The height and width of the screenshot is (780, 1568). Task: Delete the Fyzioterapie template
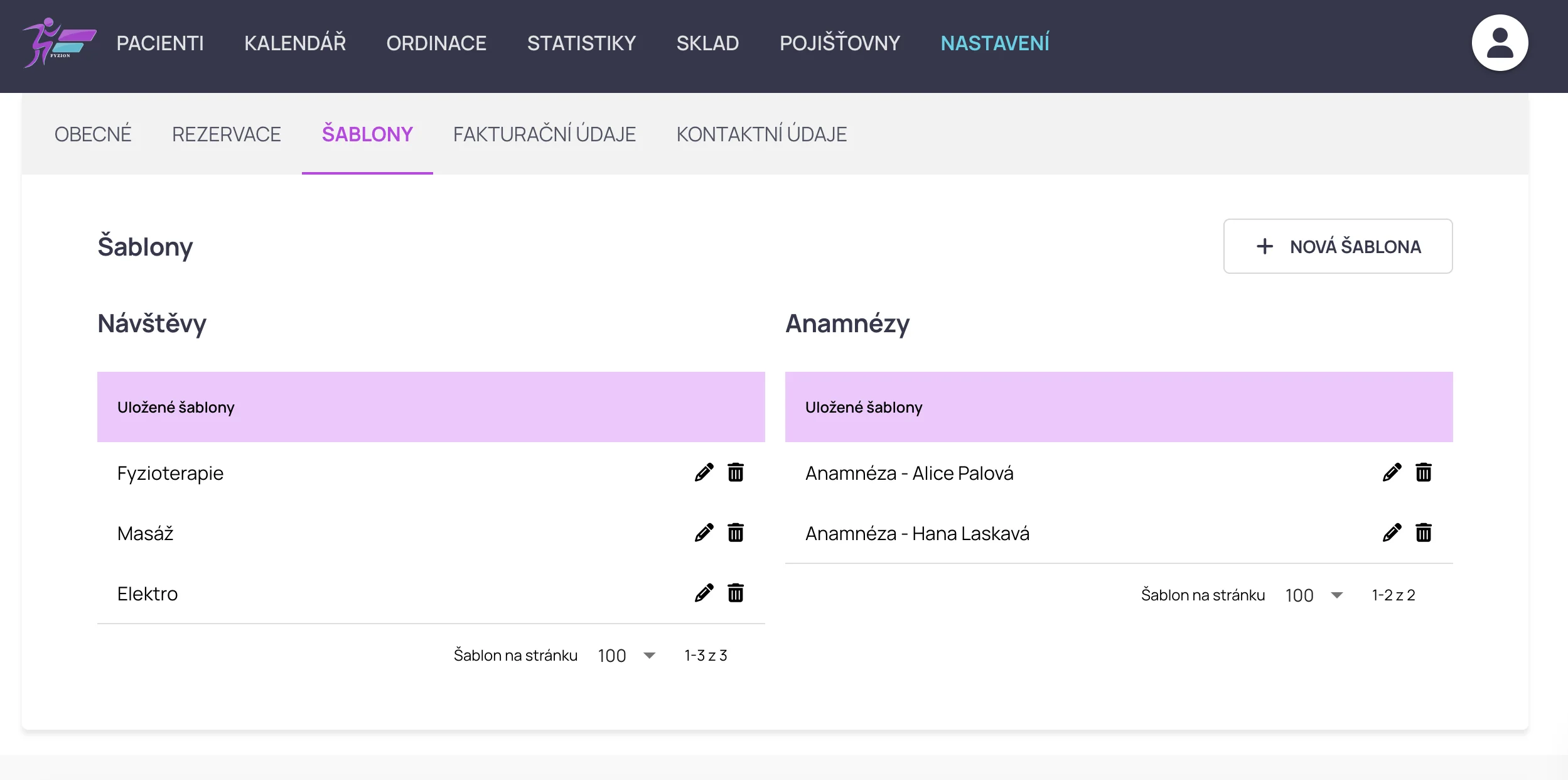pos(736,472)
